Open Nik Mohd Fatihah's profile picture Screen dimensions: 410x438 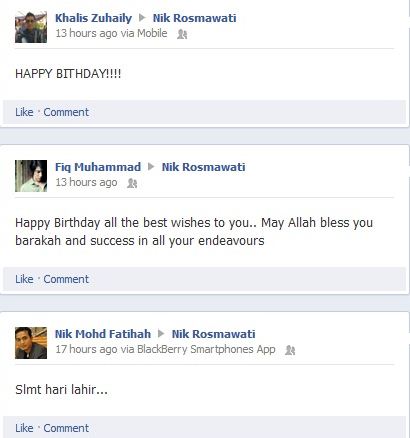(31, 343)
